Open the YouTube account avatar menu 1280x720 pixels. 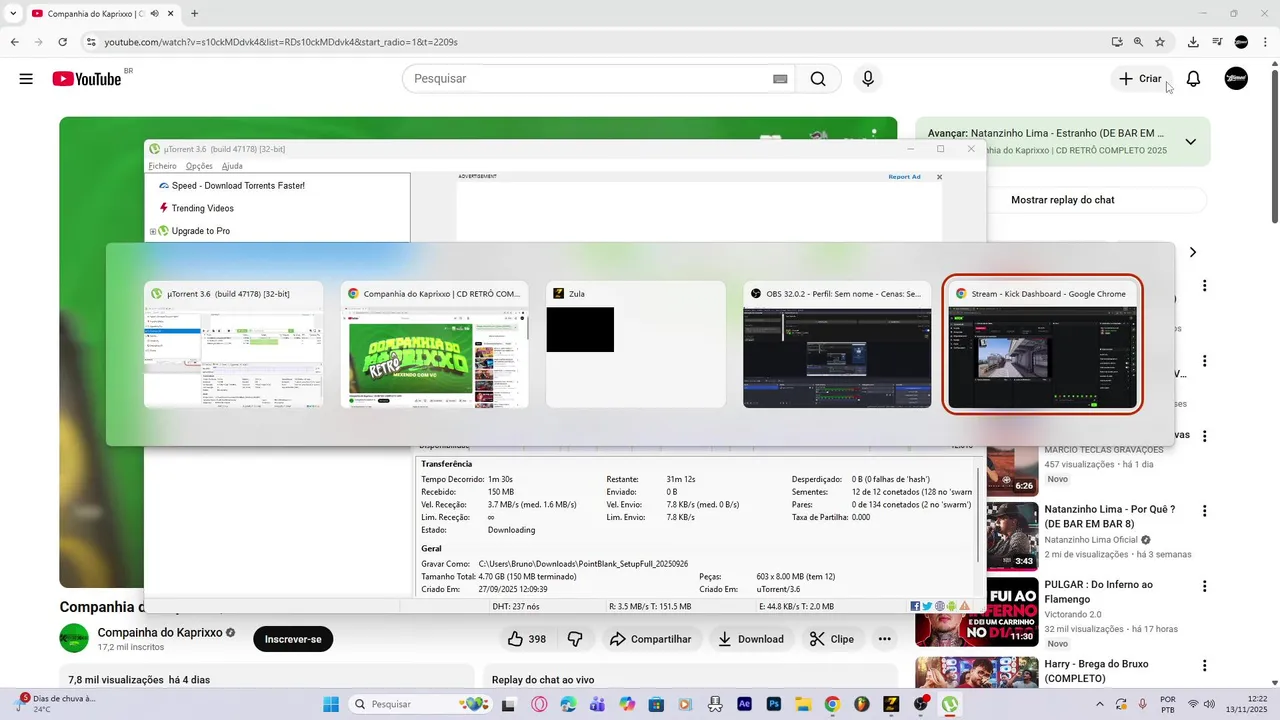1236,79
